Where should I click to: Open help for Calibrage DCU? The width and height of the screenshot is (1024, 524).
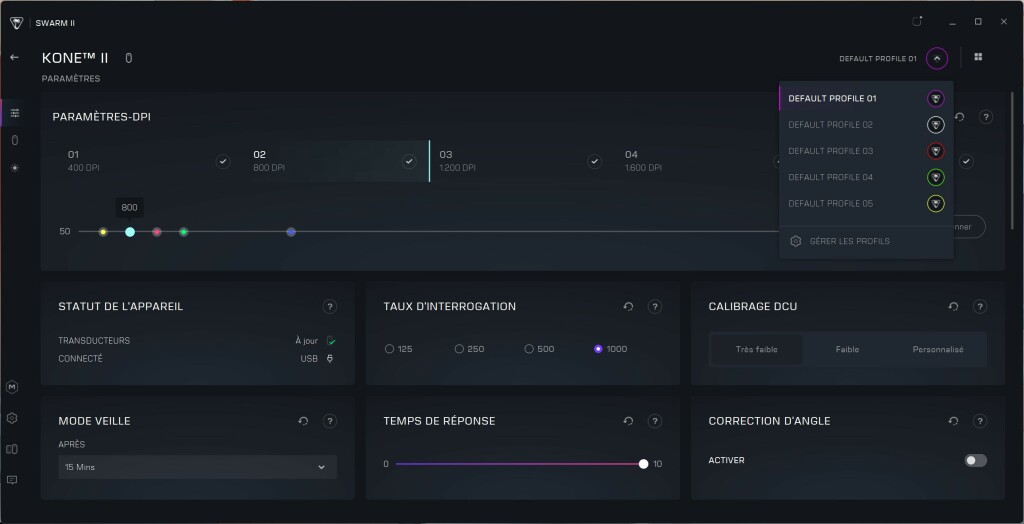(980, 306)
